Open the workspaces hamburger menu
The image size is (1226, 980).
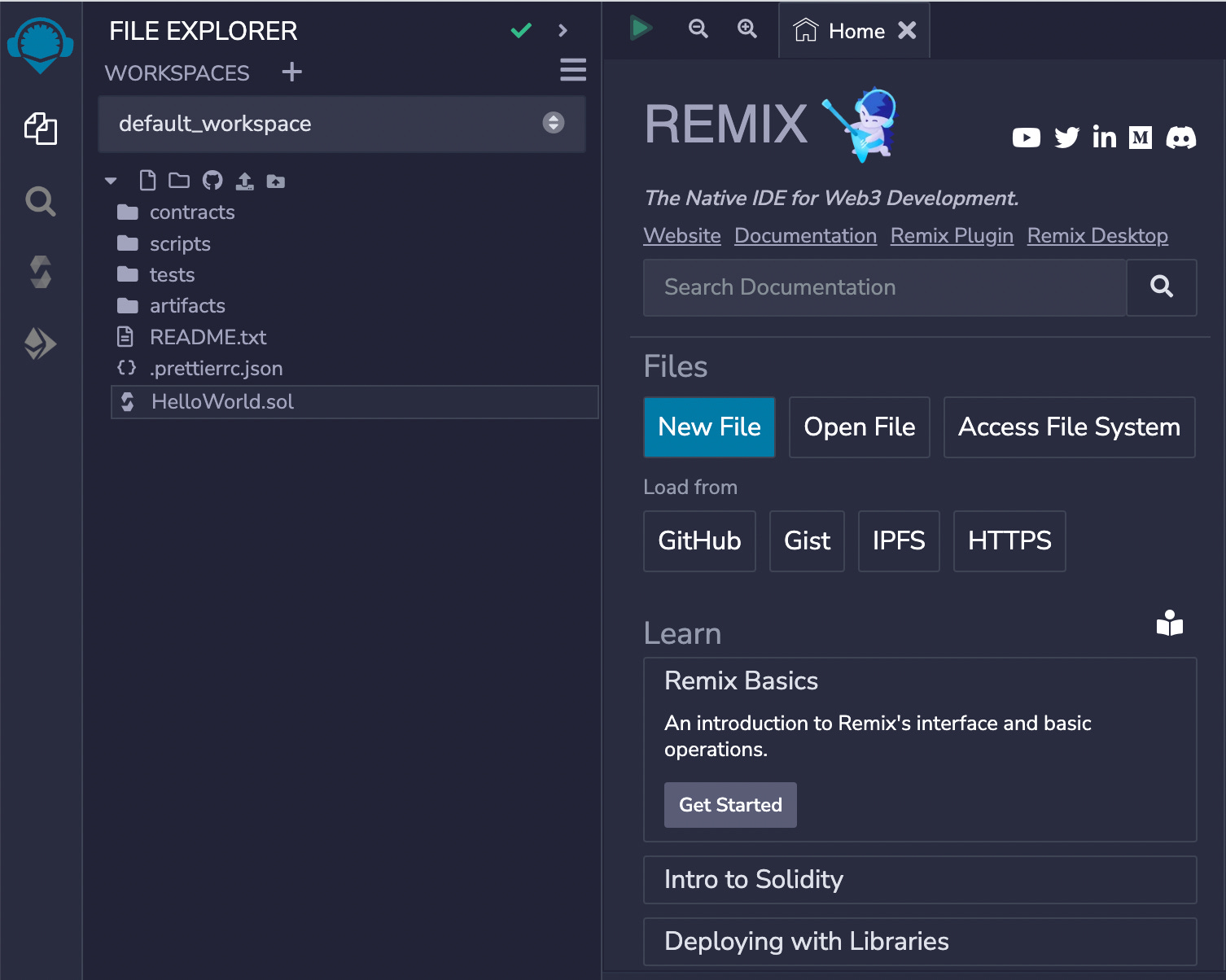573,70
